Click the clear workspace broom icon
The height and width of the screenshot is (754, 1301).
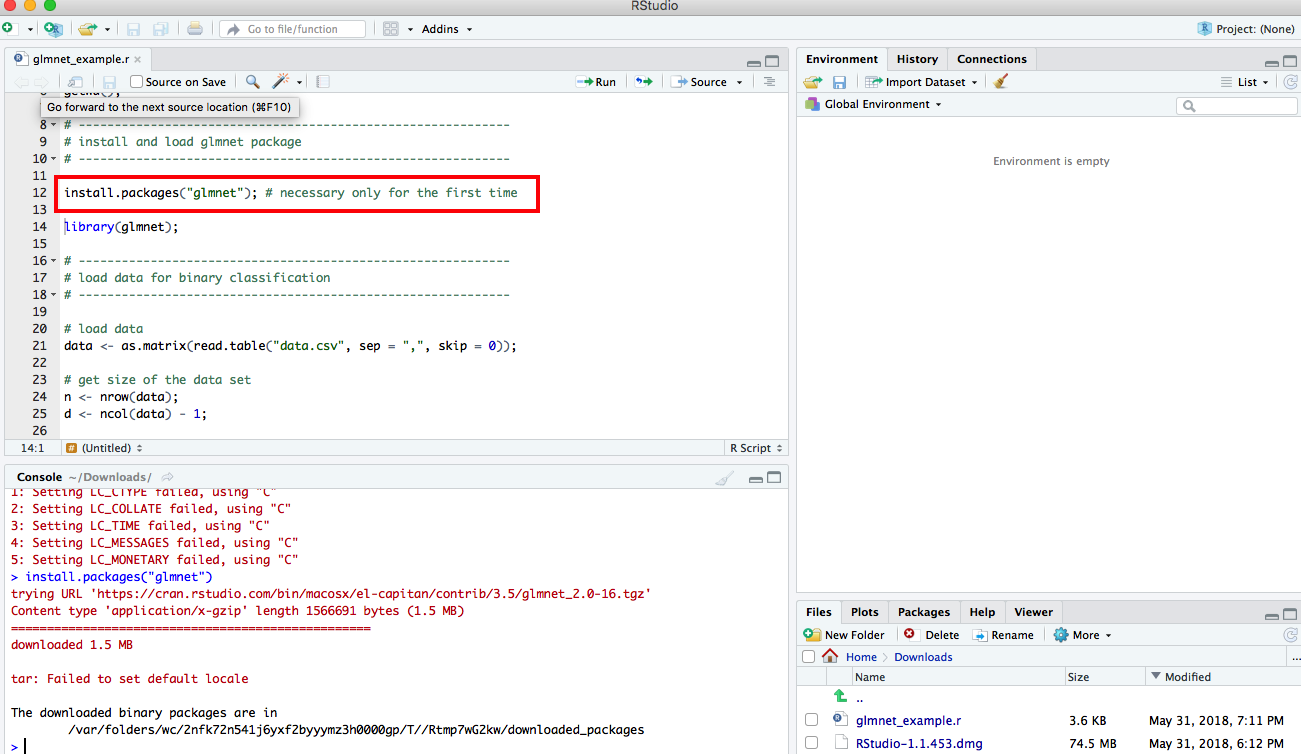click(1001, 82)
